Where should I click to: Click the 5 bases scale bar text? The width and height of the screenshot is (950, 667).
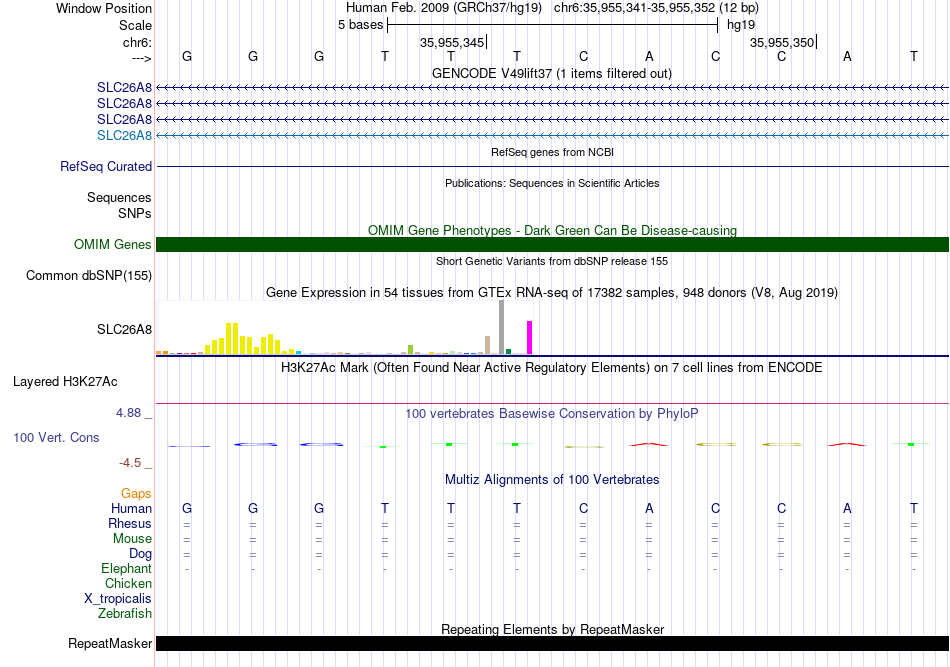[x=360, y=25]
